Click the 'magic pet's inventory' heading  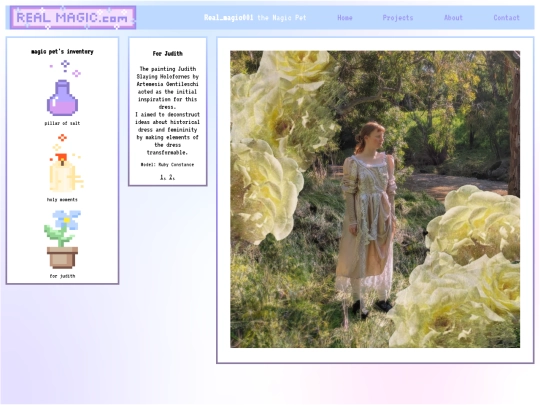62,52
